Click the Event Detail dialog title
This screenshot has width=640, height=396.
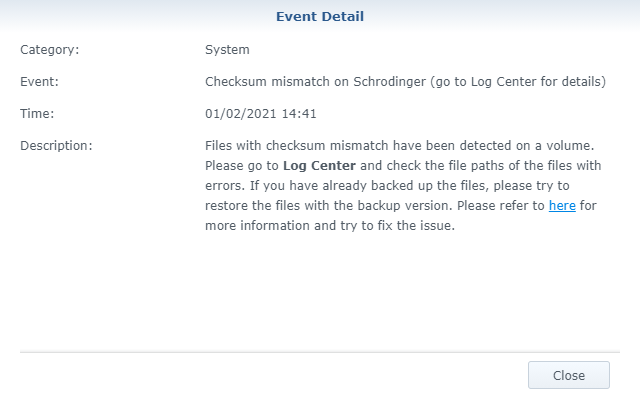click(x=320, y=16)
